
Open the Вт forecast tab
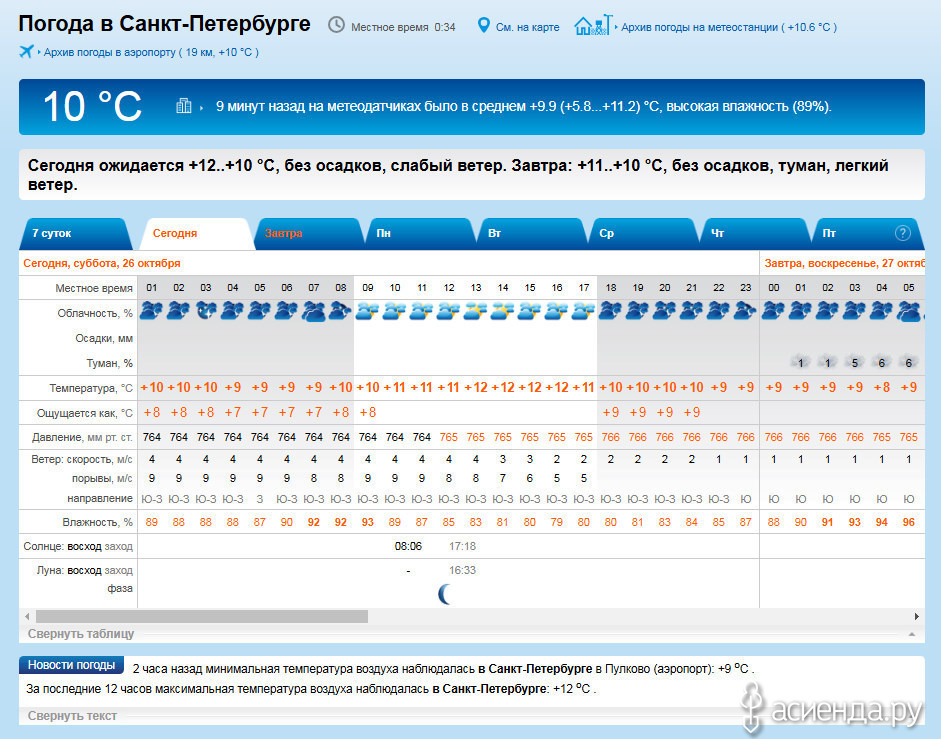532,234
